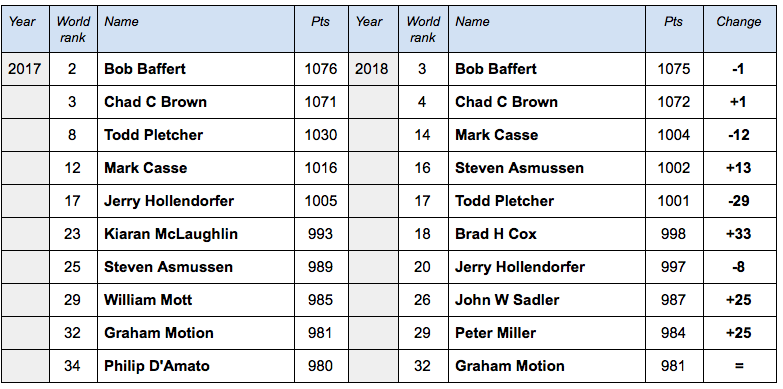Screen dimensions: 783x389
Task: Select the Brad H Cox name cell
Action: [547, 234]
